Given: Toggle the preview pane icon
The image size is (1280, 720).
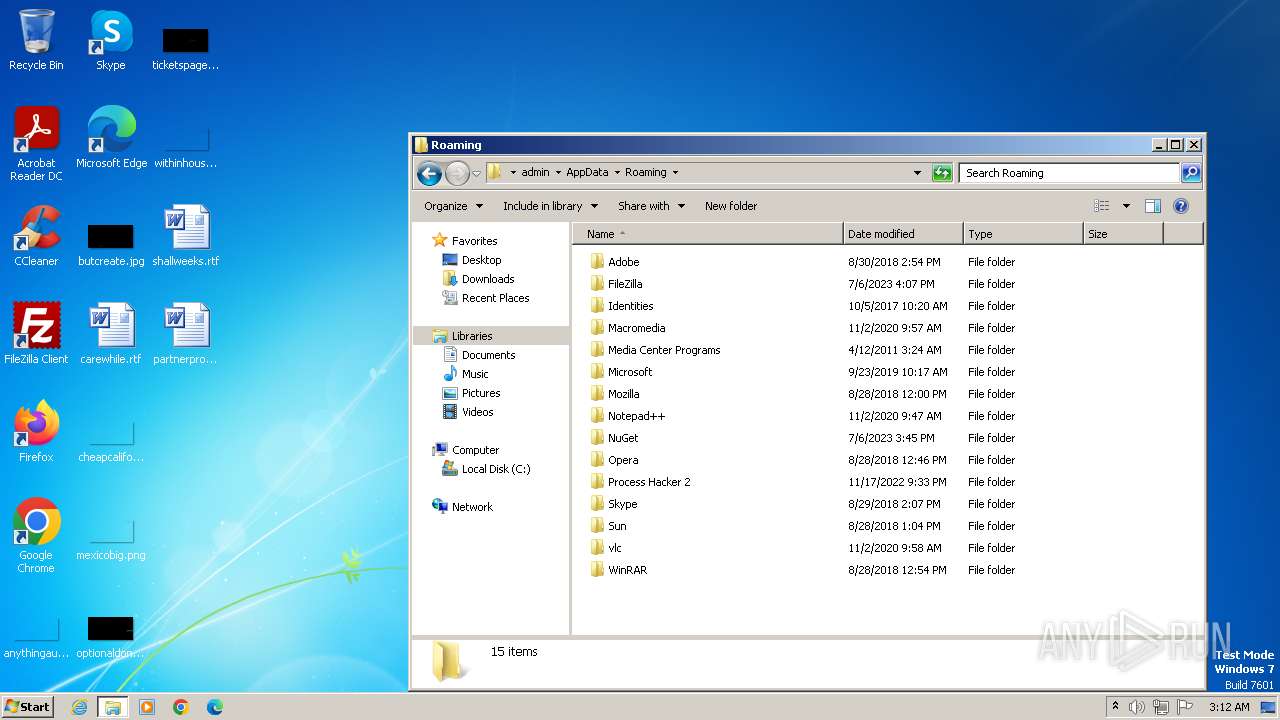Looking at the screenshot, I should [x=1153, y=206].
